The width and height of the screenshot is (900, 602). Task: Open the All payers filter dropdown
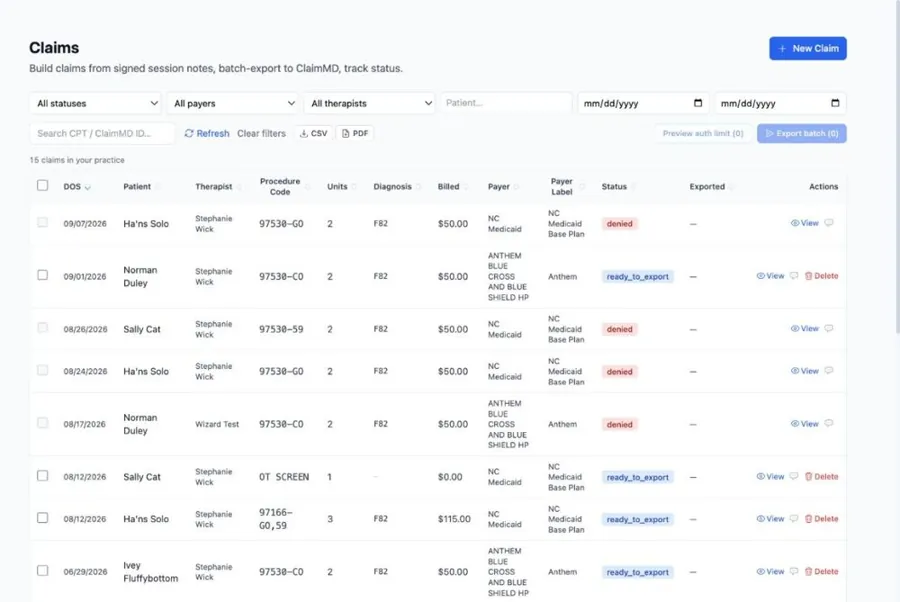tap(232, 103)
